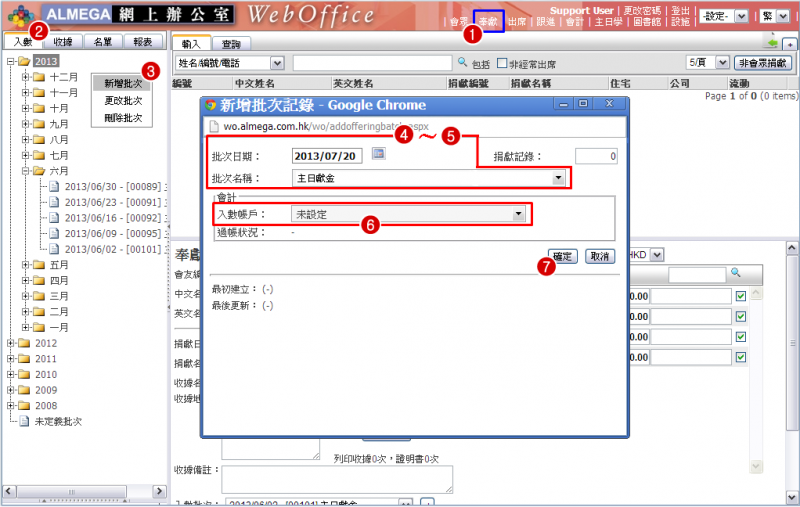800x507 pixels.
Task: Click the 收據備註 text area
Action: point(337,479)
